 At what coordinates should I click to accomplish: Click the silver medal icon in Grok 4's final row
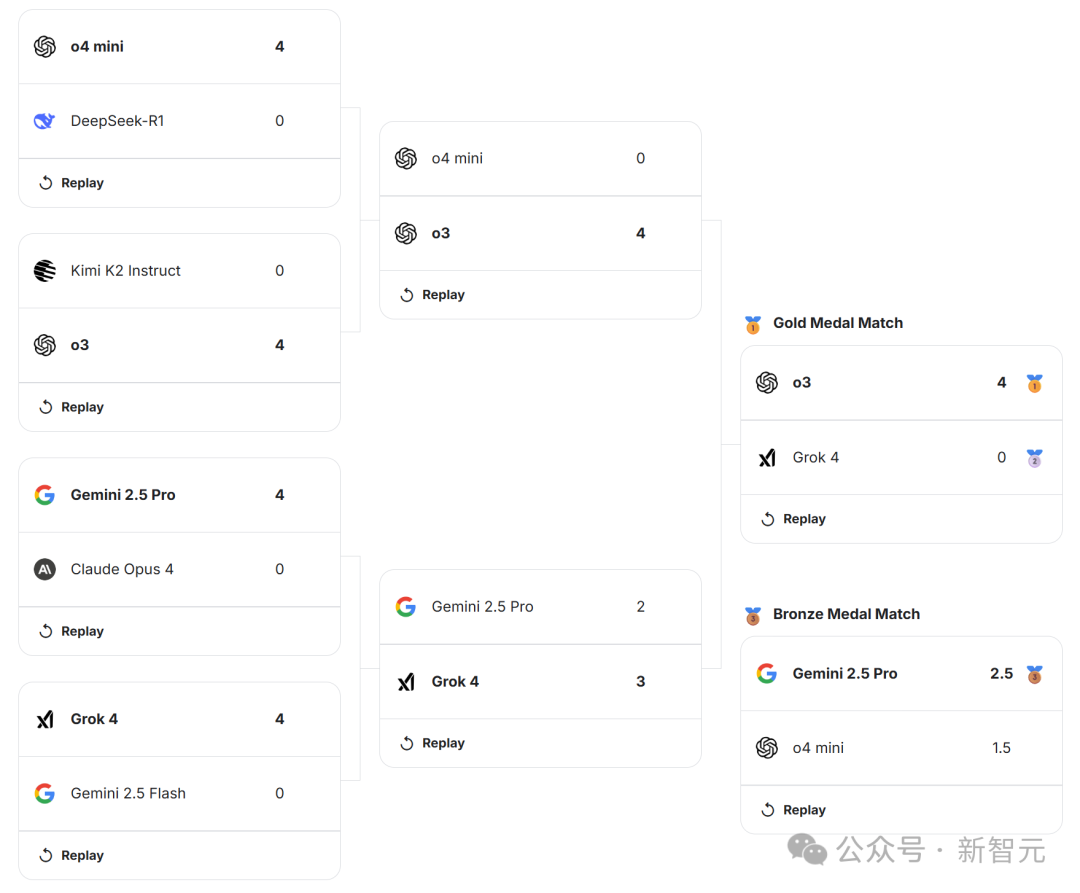click(1035, 458)
